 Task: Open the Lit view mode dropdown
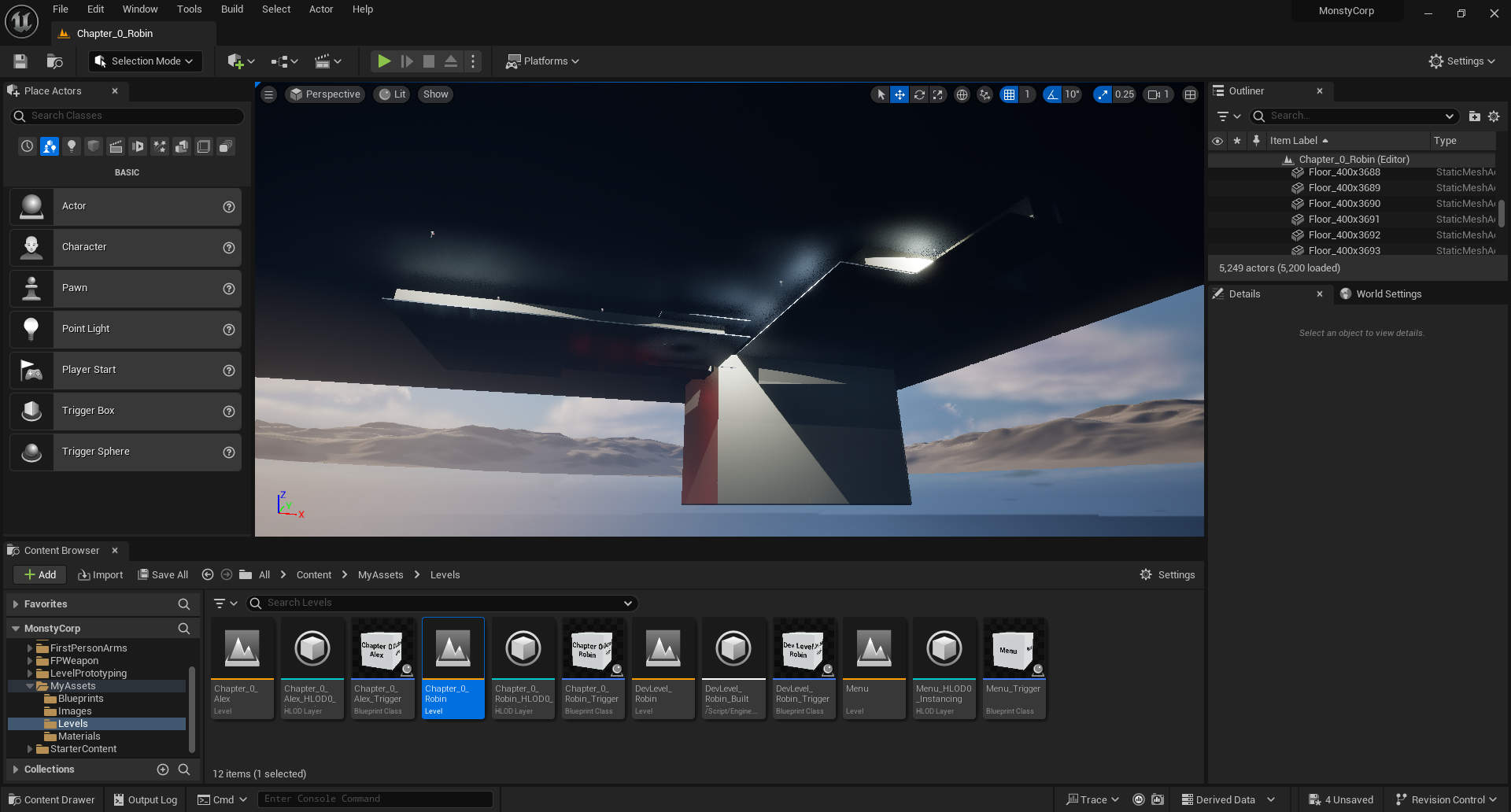[392, 94]
